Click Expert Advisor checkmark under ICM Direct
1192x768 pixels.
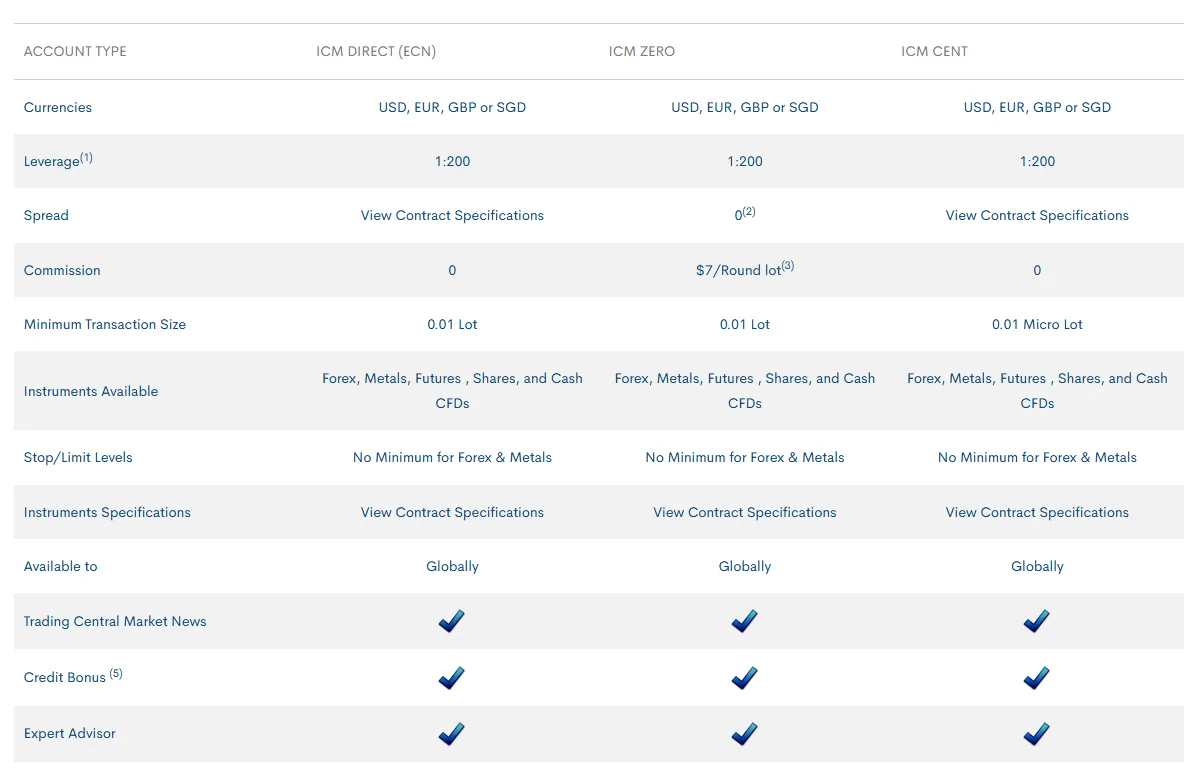coord(451,734)
